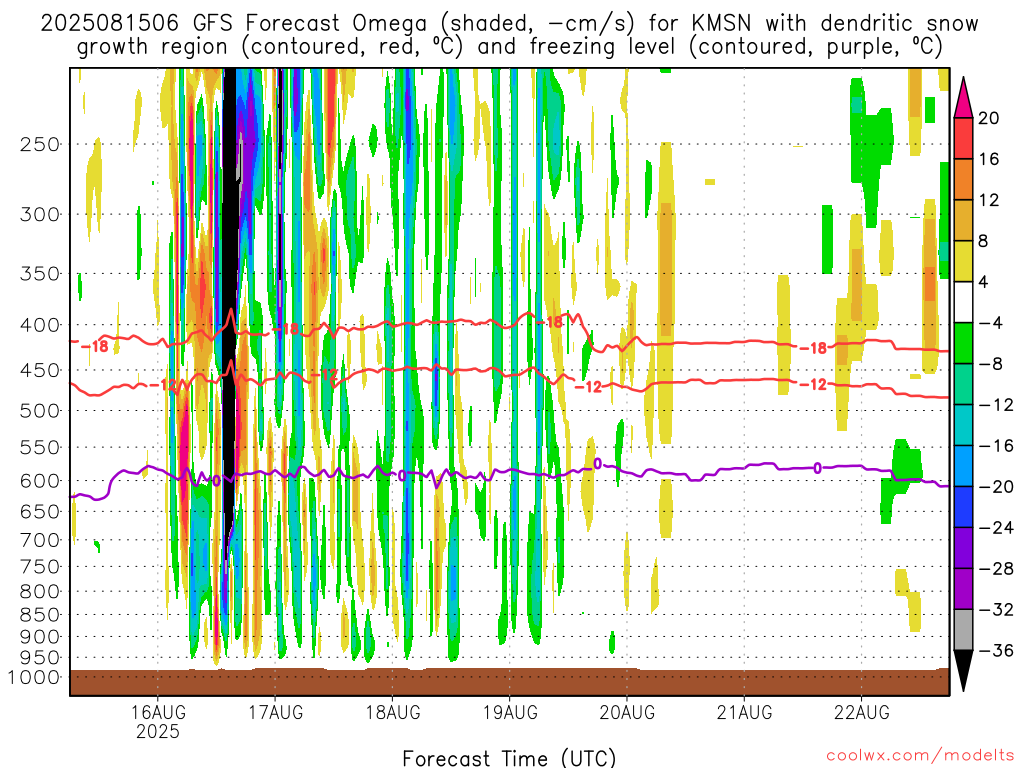Click the 600 pressure level label

pyautogui.click(x=40, y=481)
